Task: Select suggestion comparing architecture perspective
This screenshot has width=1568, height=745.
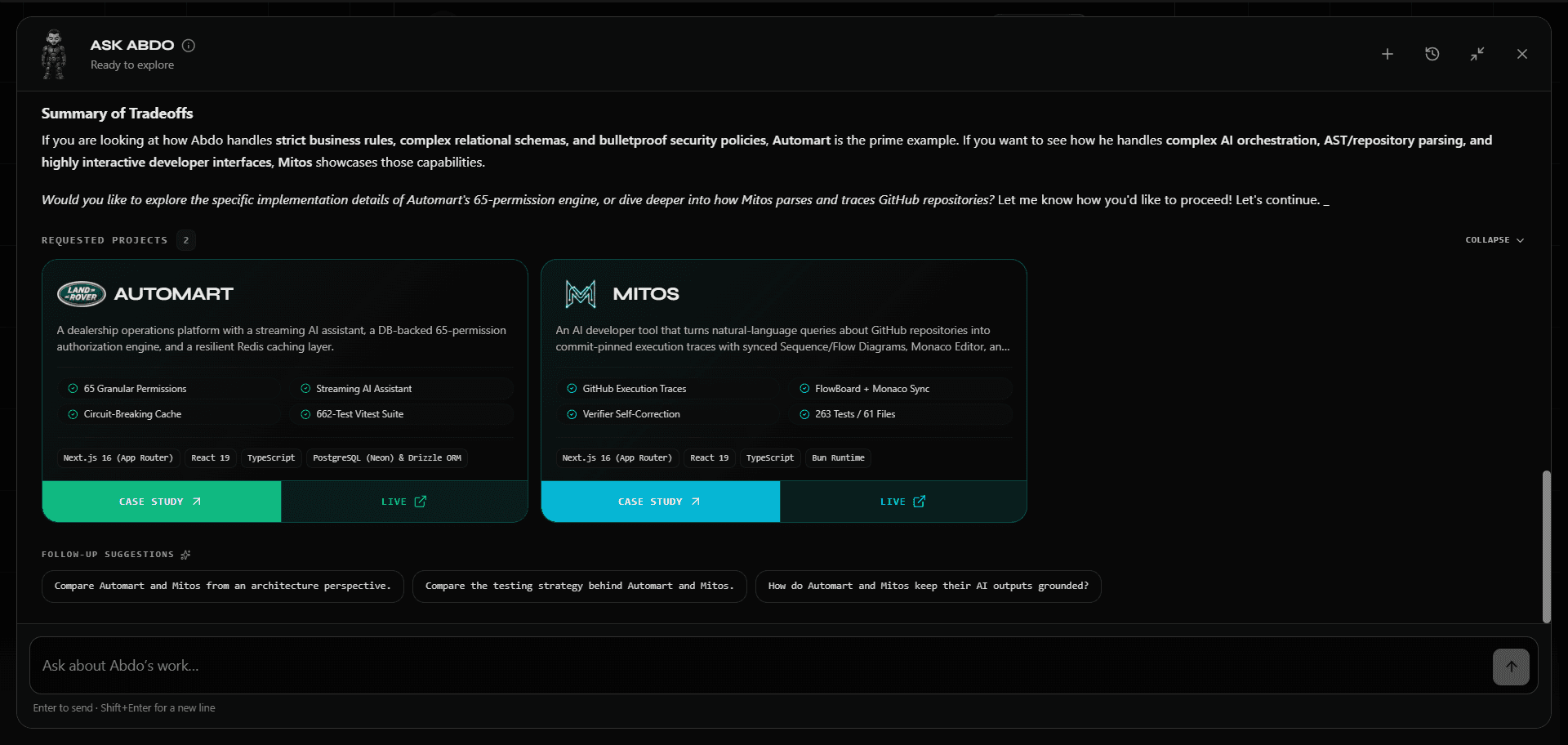Action: [223, 587]
